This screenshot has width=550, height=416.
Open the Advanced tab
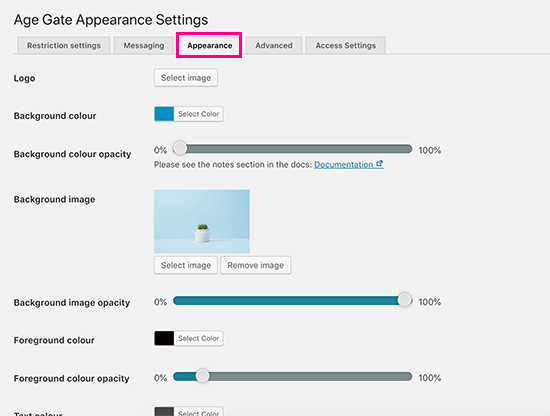(x=274, y=46)
